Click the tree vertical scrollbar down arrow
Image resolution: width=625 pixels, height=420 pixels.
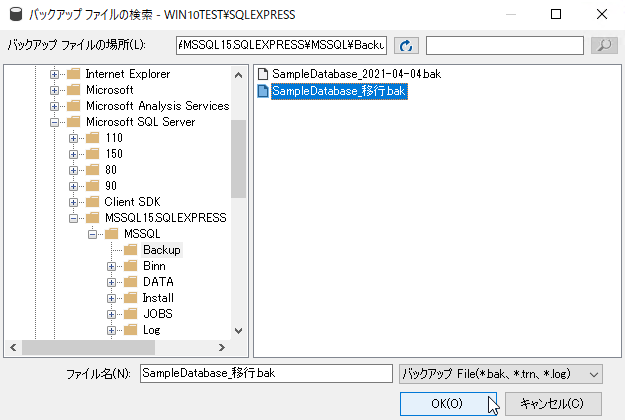[x=238, y=331]
